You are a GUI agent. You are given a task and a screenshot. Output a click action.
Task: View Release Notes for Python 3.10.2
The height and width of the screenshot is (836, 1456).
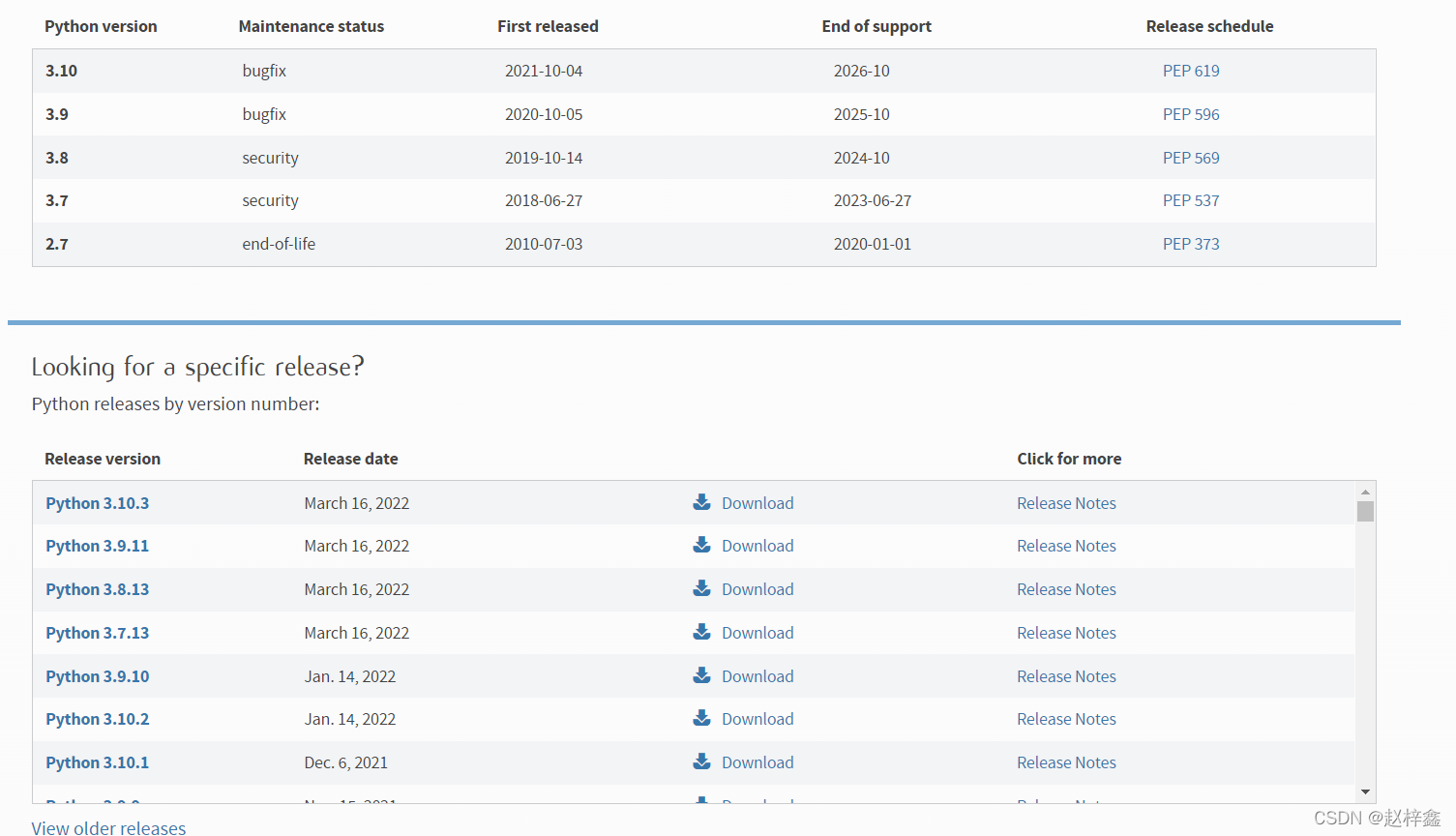1066,719
